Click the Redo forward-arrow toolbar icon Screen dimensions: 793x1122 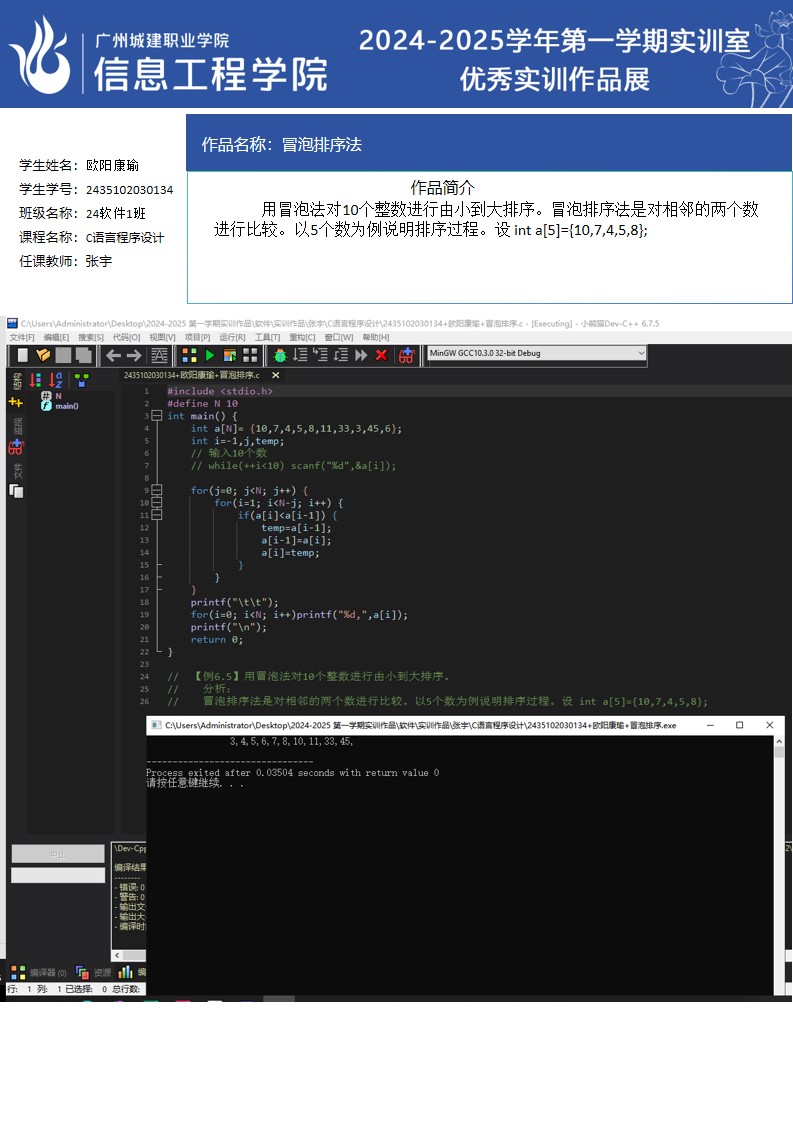pyautogui.click(x=134, y=355)
